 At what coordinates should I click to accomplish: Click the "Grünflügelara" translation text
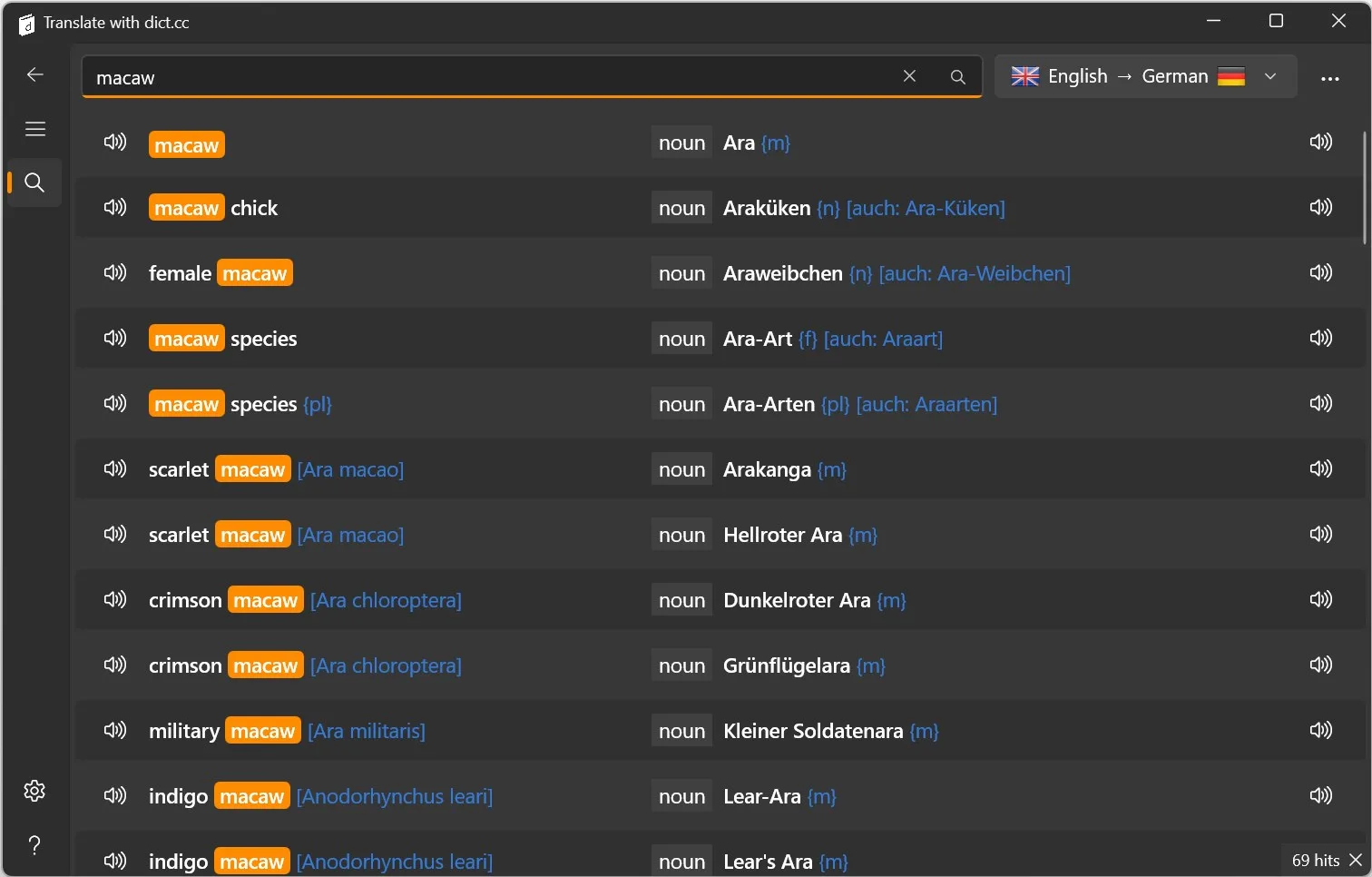click(x=787, y=665)
